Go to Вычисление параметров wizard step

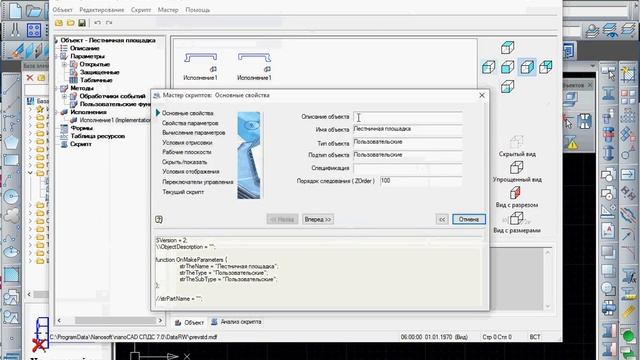[193, 133]
